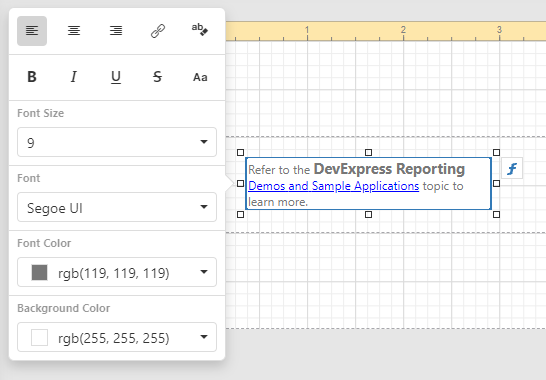Click the top-center resize handle of the label
Image resolution: width=546 pixels, height=380 pixels.
(368, 153)
